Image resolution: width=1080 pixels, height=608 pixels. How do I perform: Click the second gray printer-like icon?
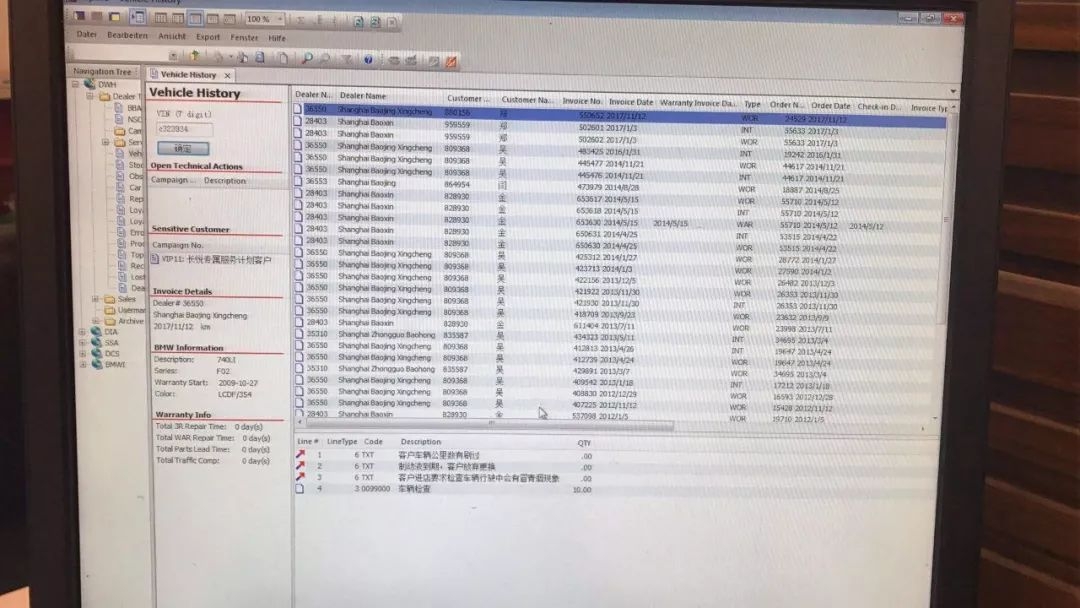[411, 61]
